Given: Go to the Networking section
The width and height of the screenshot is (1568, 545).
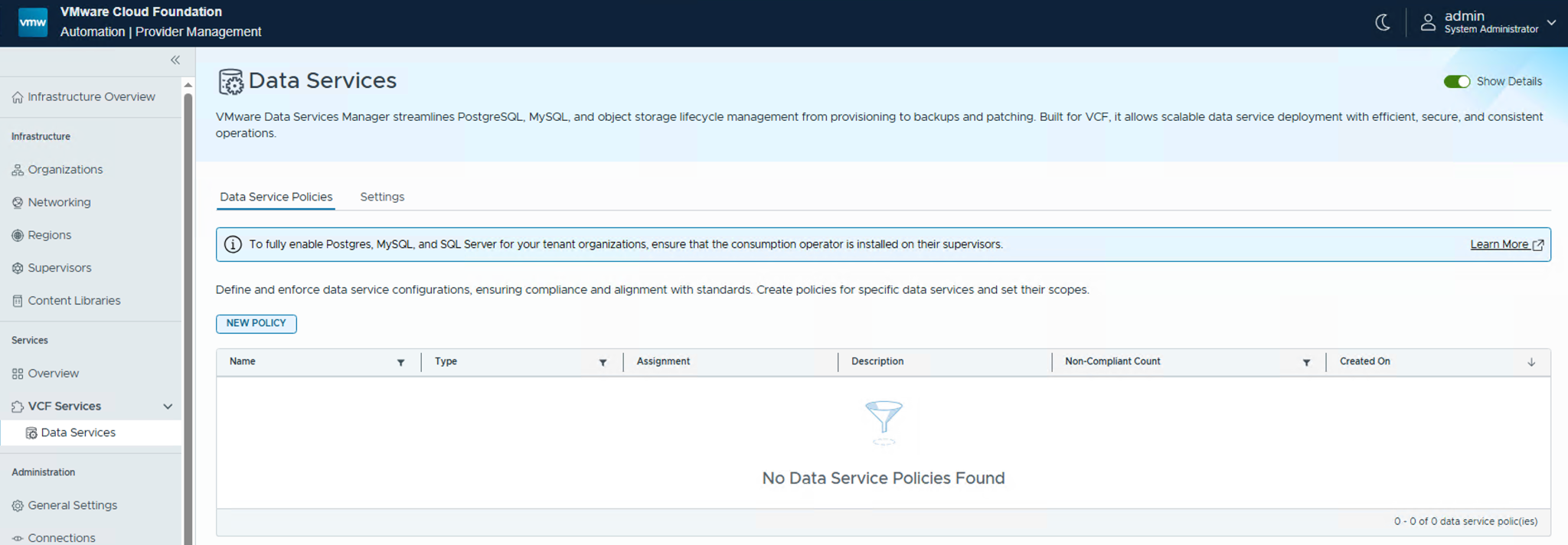Looking at the screenshot, I should click(59, 203).
